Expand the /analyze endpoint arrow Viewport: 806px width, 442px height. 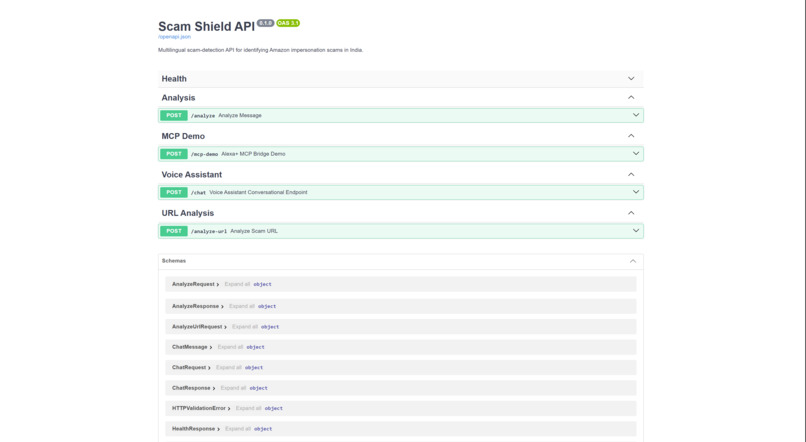pos(636,115)
